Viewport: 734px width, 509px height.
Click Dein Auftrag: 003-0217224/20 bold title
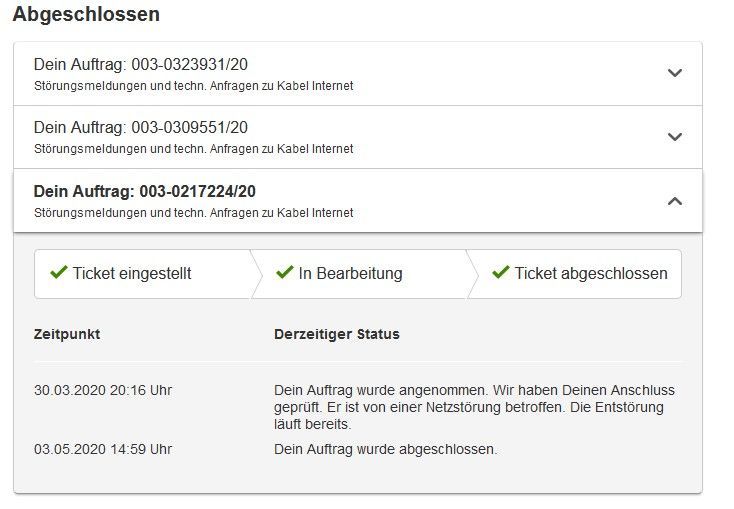point(145,191)
